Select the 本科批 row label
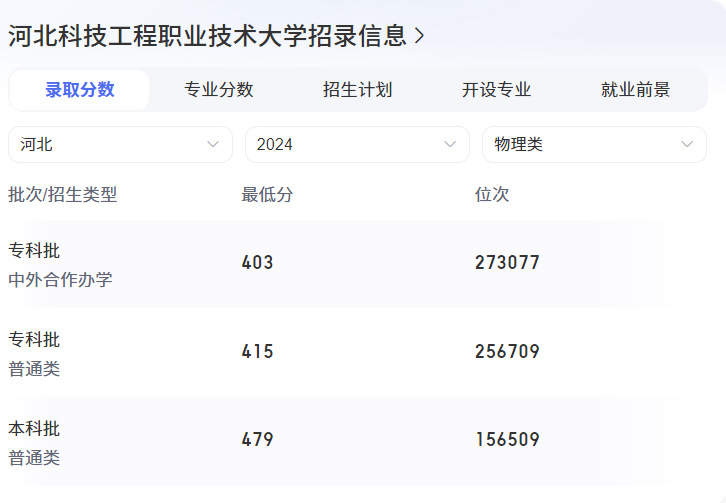This screenshot has width=726, height=503. pyautogui.click(x=34, y=428)
